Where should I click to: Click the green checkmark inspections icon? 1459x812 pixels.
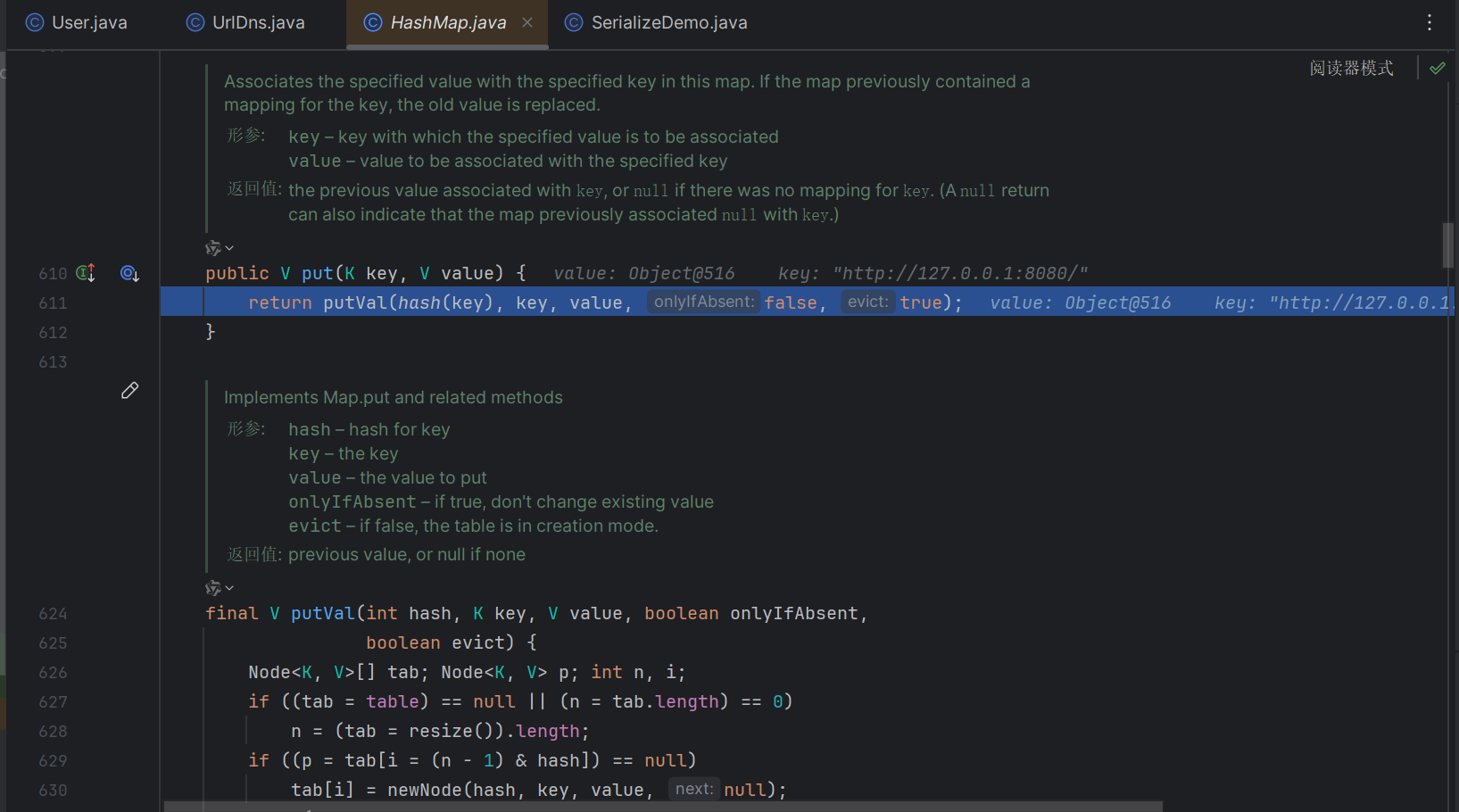pos(1437,68)
